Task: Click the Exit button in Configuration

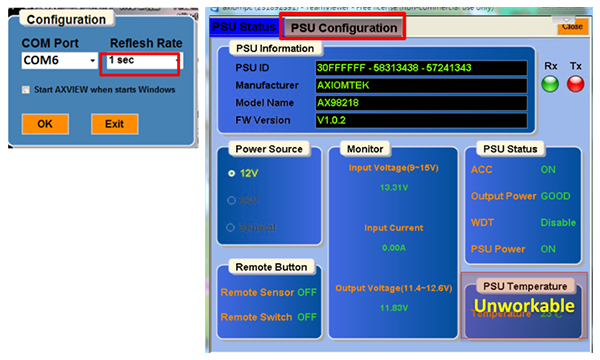Action: (114, 124)
